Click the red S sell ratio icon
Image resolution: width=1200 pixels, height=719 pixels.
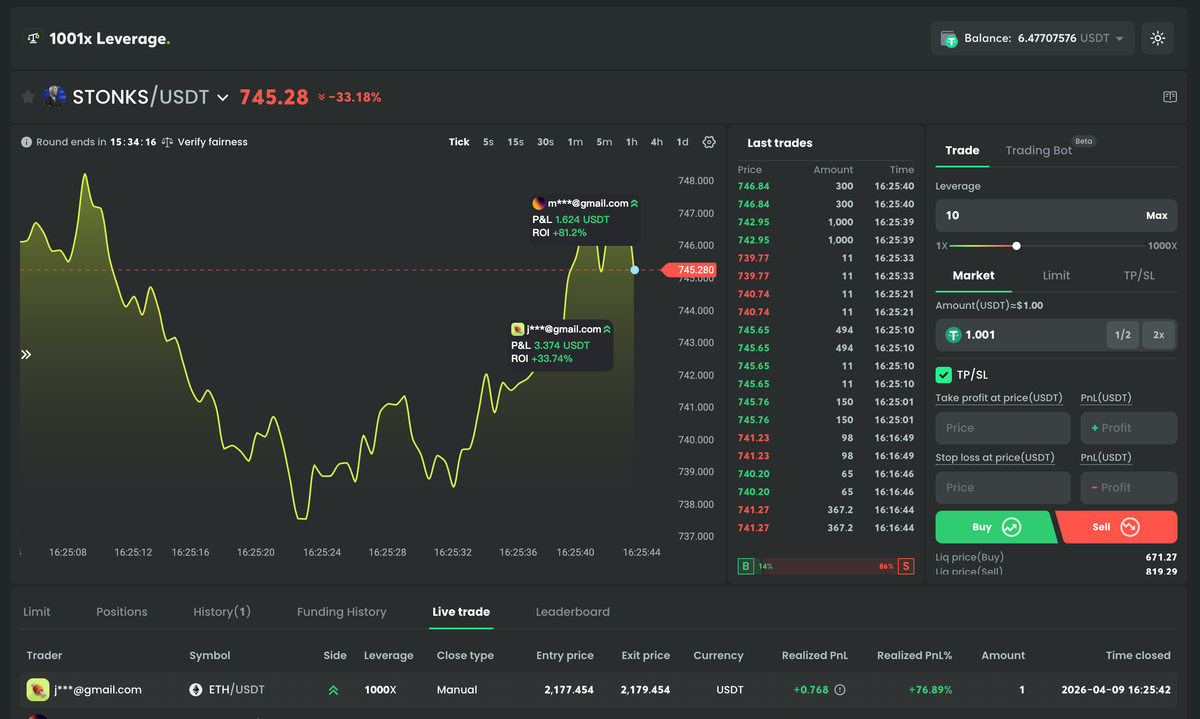[x=906, y=566]
